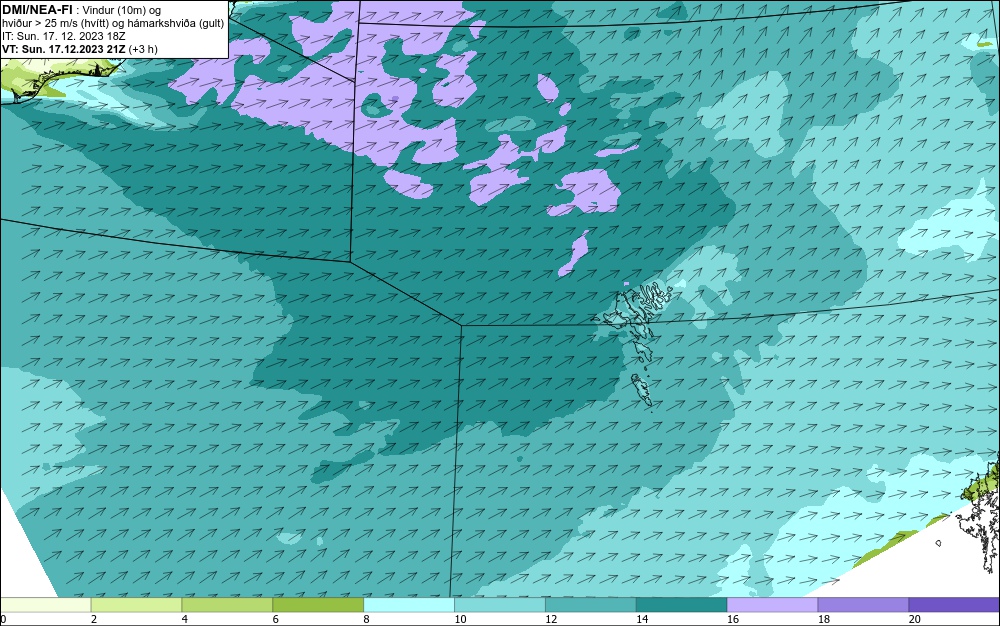
Task: Click the legend scale label '18'
Action: click(823, 619)
